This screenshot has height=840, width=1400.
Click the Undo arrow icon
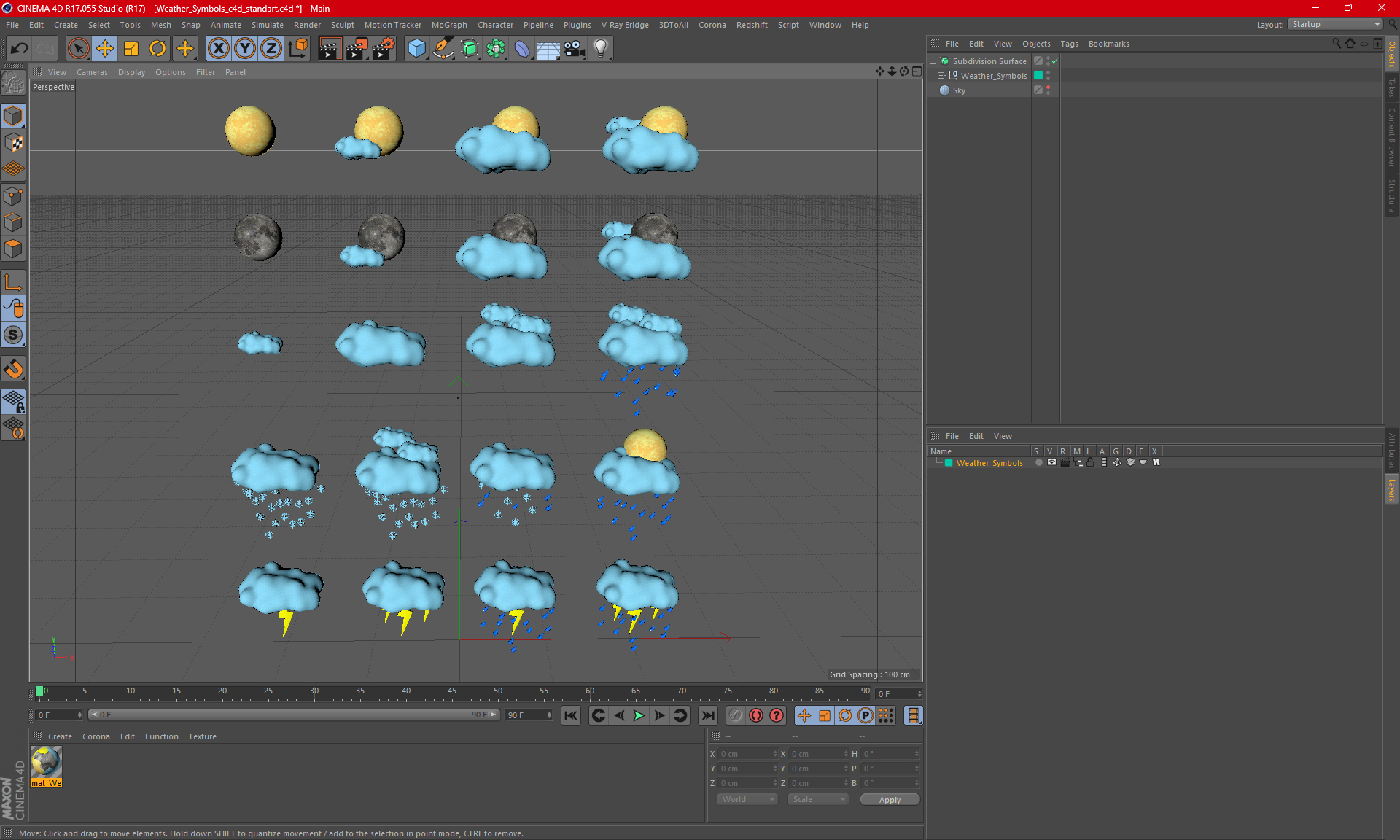point(20,48)
